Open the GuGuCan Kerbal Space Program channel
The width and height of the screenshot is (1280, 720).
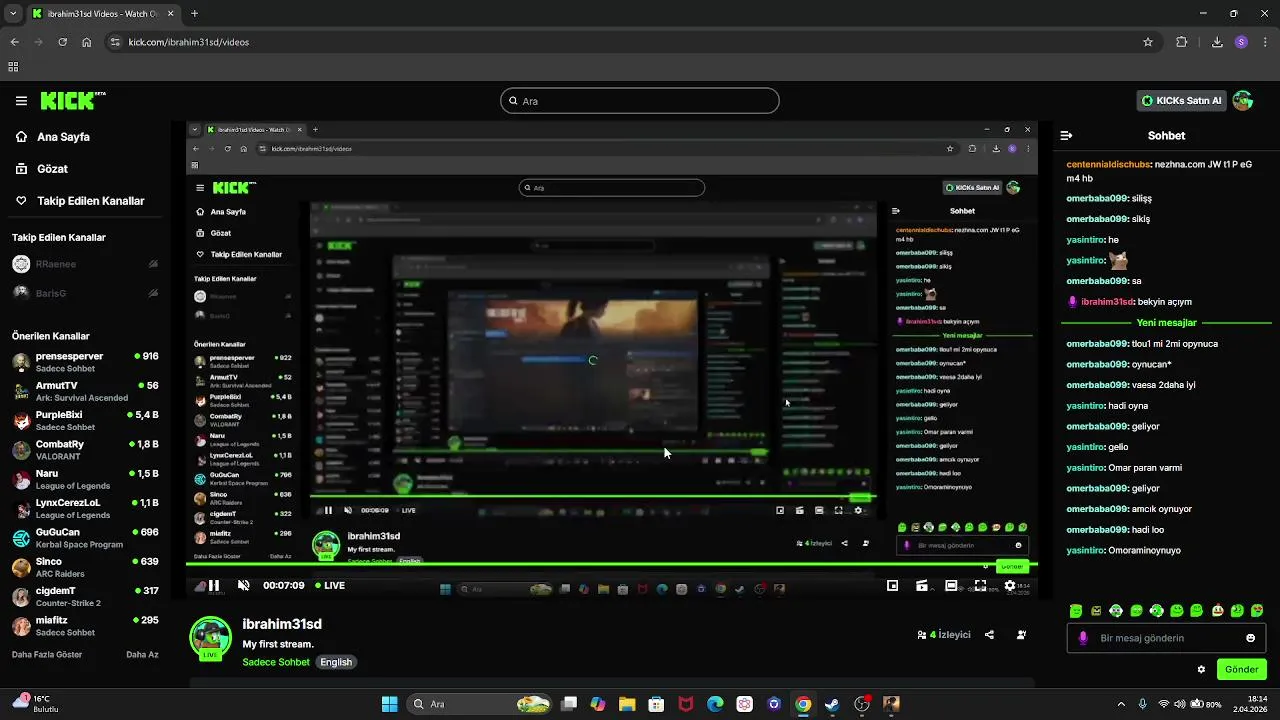tap(85, 538)
